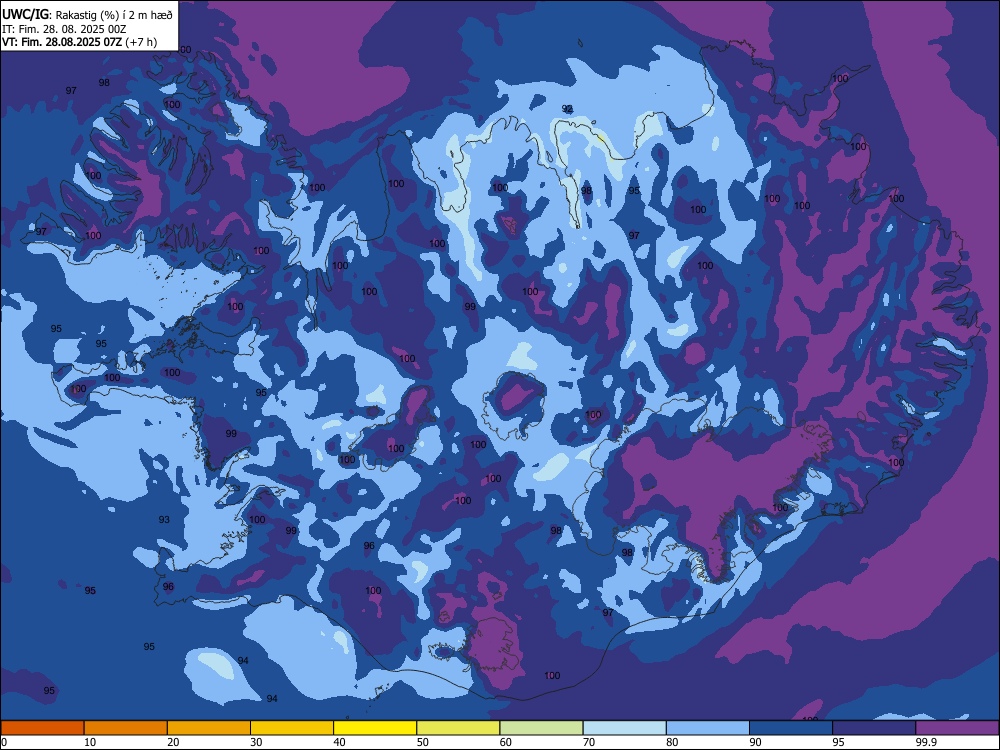Click the 'IT: Fim. 28. 08. 2025 00Z' line
Screen dimensions: 1000x750
pyautogui.click(x=64, y=29)
